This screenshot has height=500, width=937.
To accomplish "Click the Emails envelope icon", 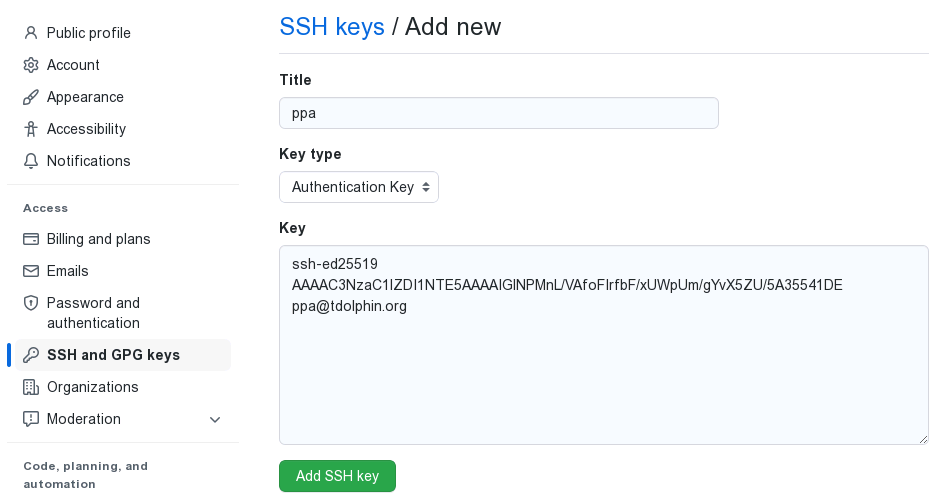I will [30, 271].
